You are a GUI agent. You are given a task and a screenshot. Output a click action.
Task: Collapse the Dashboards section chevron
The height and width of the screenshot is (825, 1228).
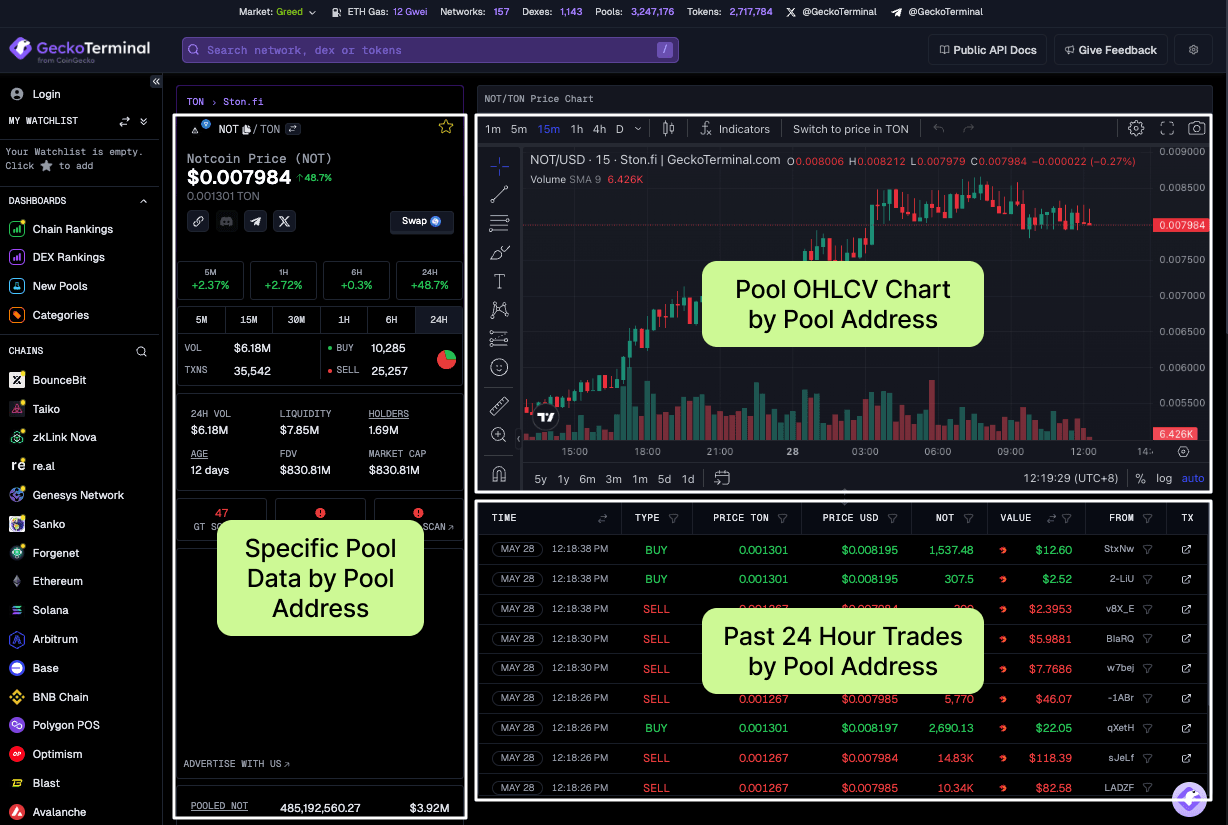click(143, 201)
